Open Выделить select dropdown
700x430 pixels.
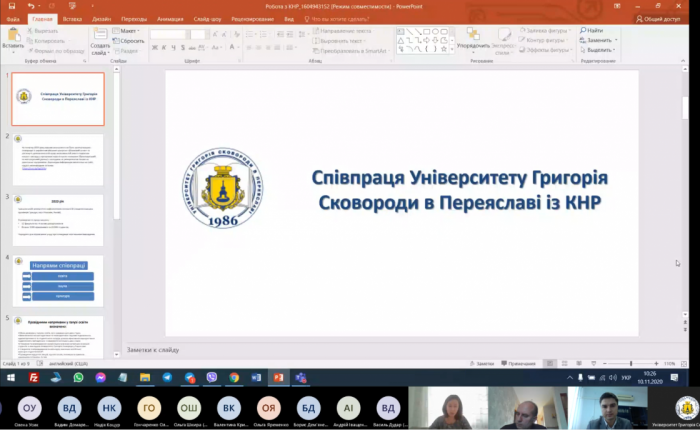tap(597, 50)
